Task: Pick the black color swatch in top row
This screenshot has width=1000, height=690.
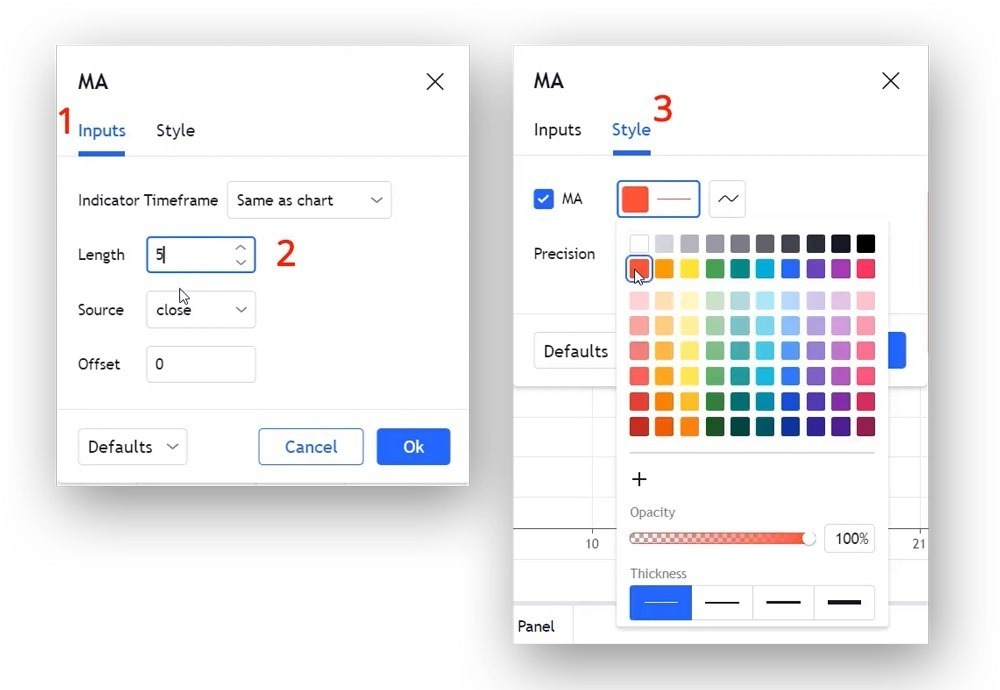Action: point(866,243)
